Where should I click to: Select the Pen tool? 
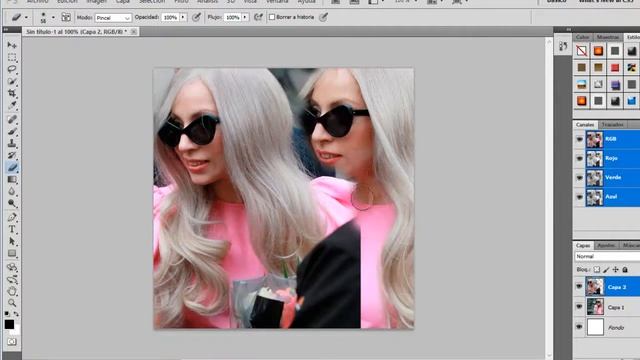tap(12, 217)
